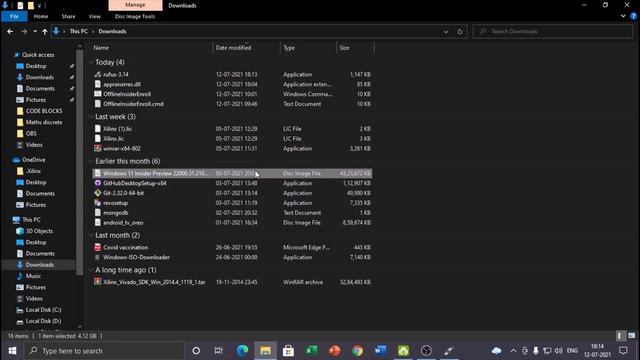640x360 pixels.
Task: Open the OBS folder in sidebar
Action: pyautogui.click(x=31, y=133)
